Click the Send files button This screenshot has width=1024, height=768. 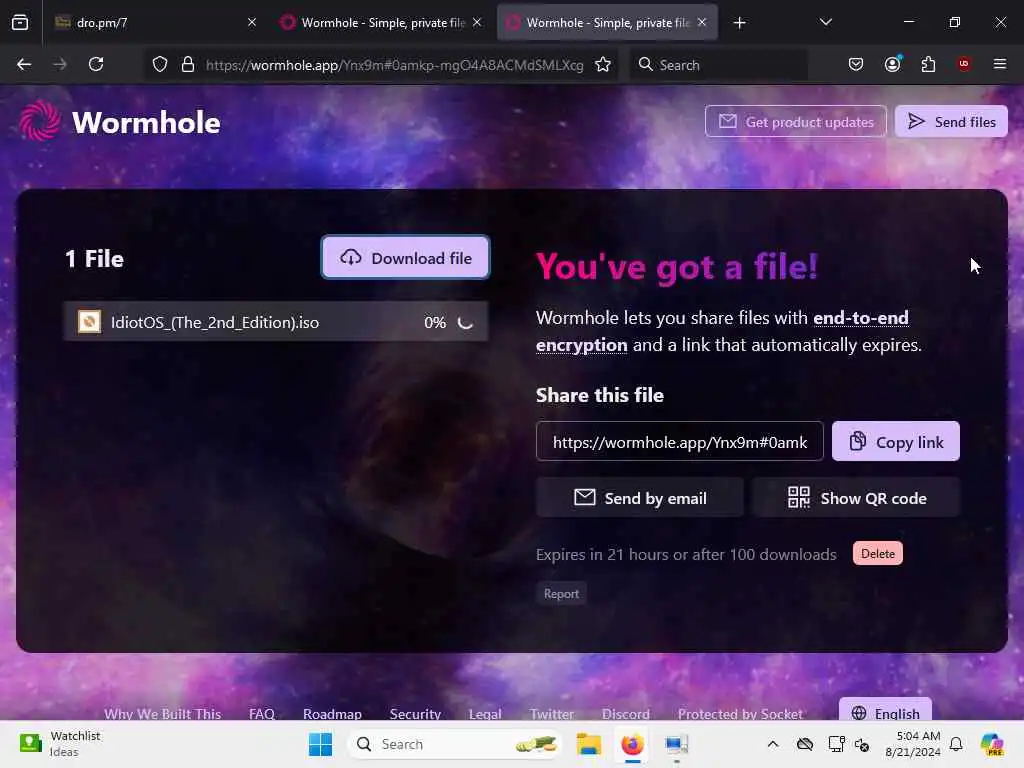click(951, 121)
